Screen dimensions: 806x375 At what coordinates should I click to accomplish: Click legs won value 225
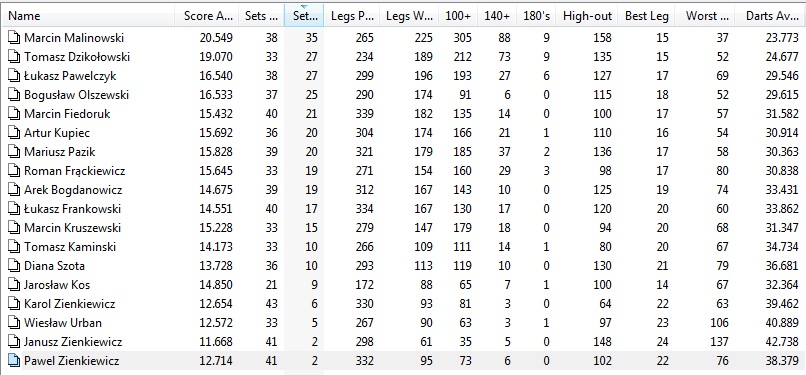tap(423, 38)
